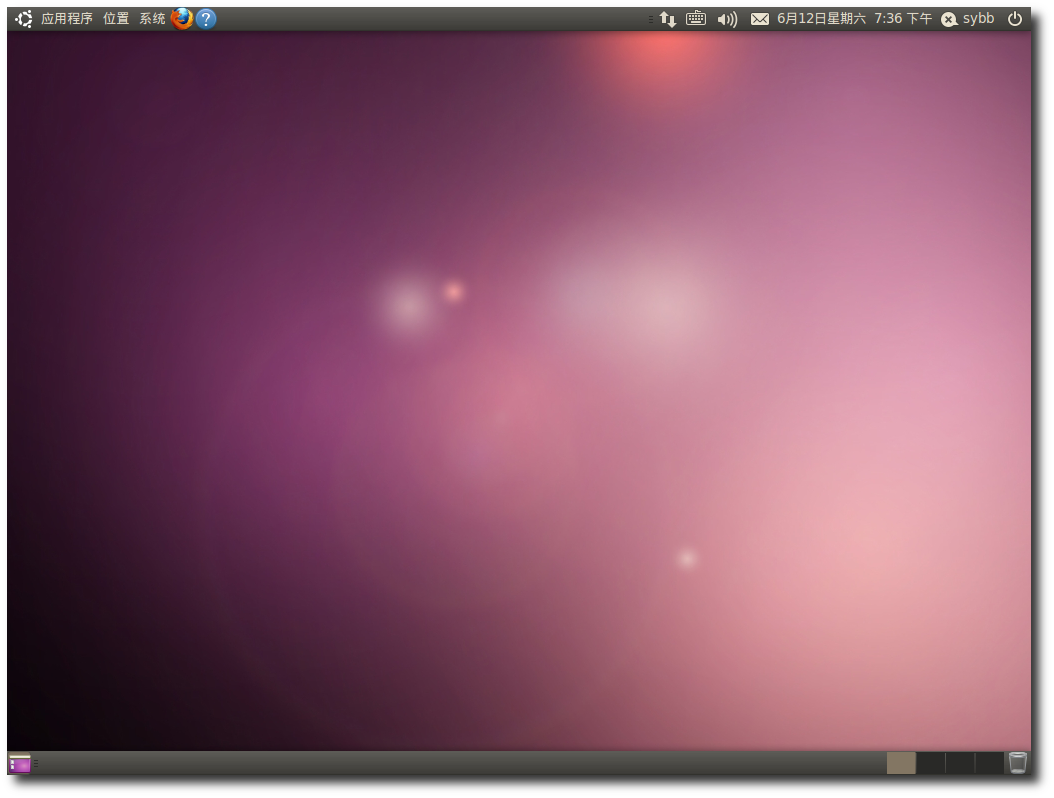Open the 应用程序 menu
Screen dimensions: 1054x798
67,19
